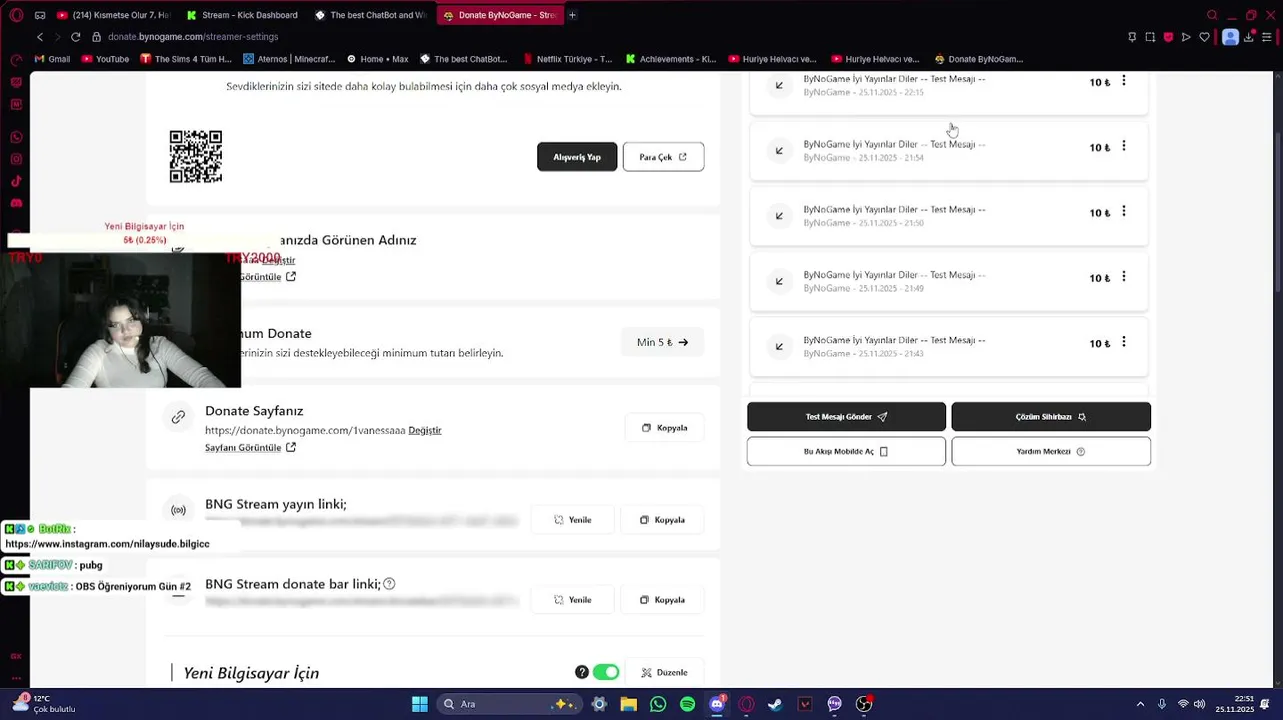Click Düzenle for Yeni Bilgisayar İçin

point(664,673)
